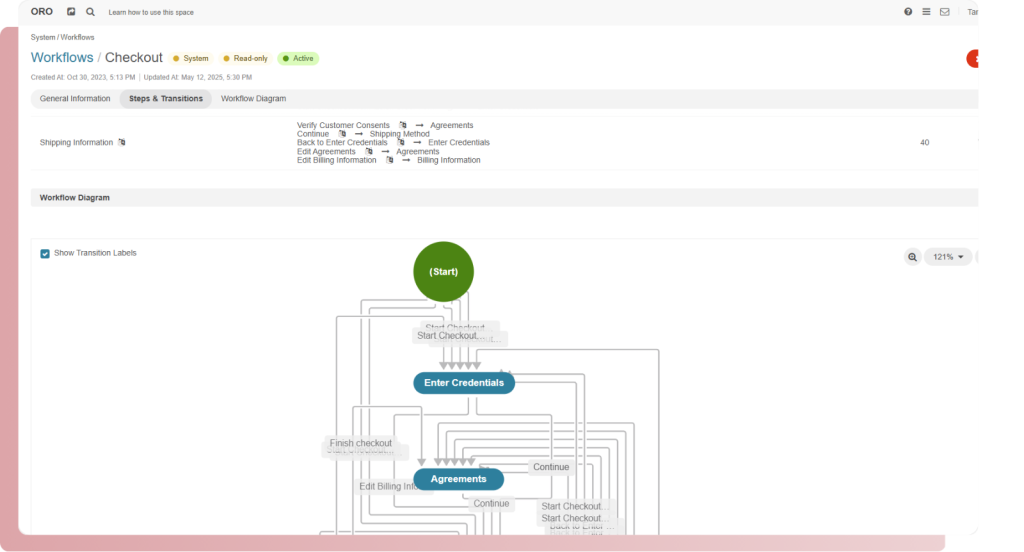Select the Steps & Transitions tab
Viewport: 1024px width, 552px height.
(x=166, y=99)
